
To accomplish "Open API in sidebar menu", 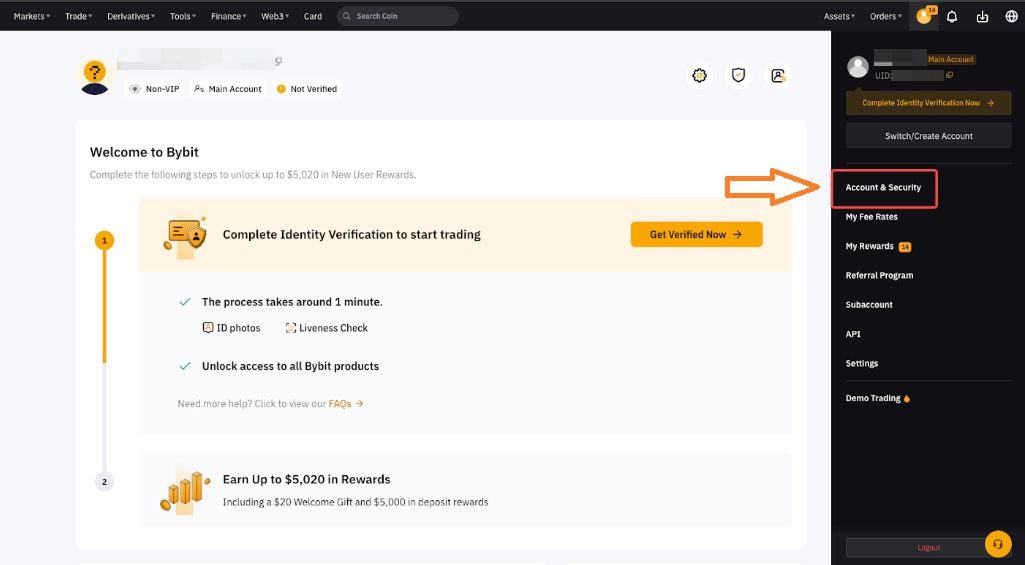I will pos(853,334).
